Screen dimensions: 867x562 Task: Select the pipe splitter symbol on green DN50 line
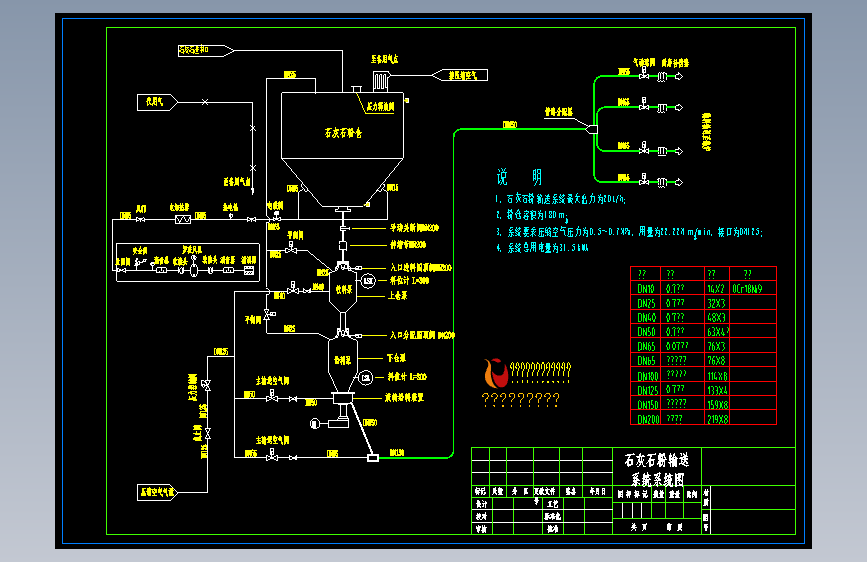pos(592,129)
